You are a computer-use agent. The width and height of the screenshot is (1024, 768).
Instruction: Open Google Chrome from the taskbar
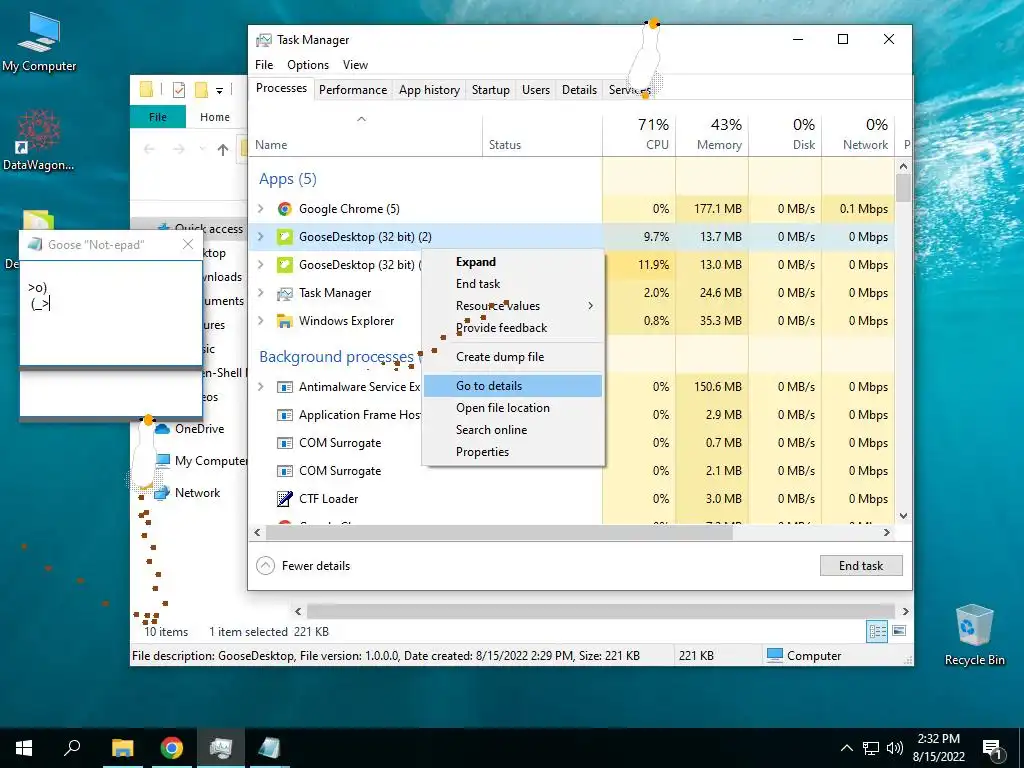point(172,748)
